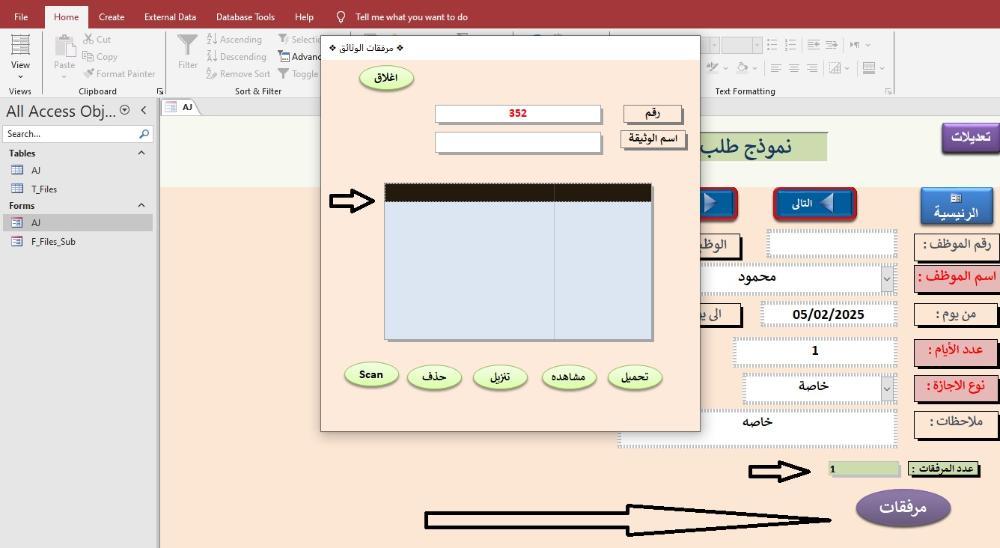Collapse the Tables group
Image resolution: width=1000 pixels, height=548 pixels.
click(x=141, y=153)
